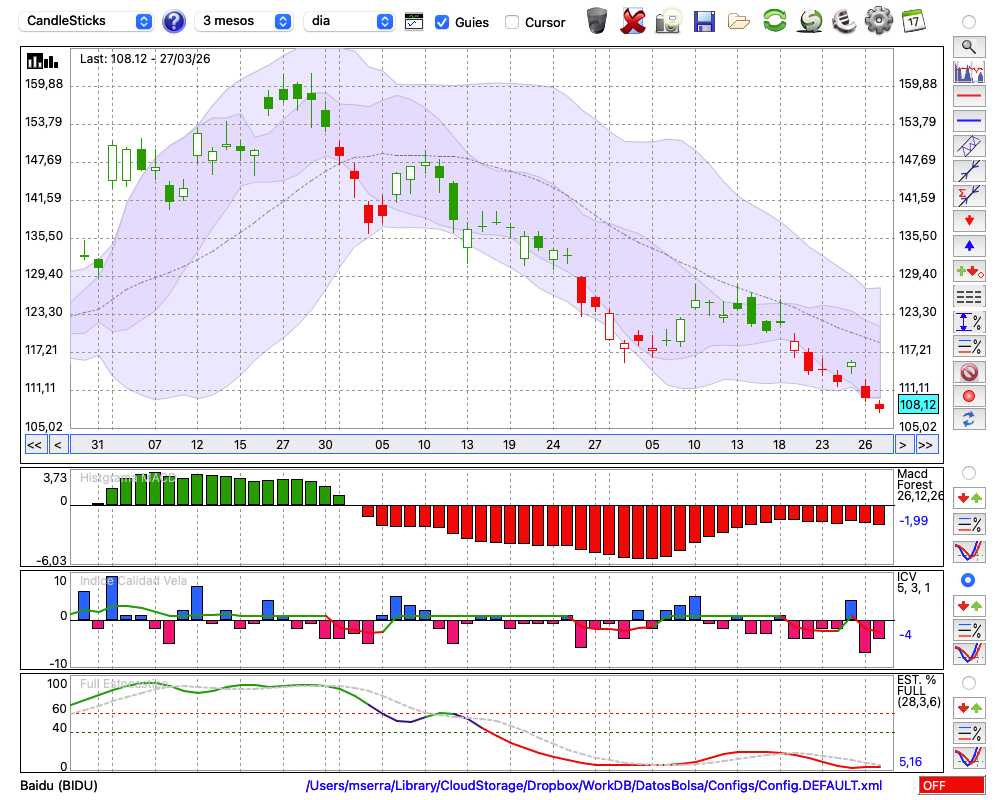1000x800 pixels.
Task: Click the trash can icon in toolbar
Action: [597, 21]
